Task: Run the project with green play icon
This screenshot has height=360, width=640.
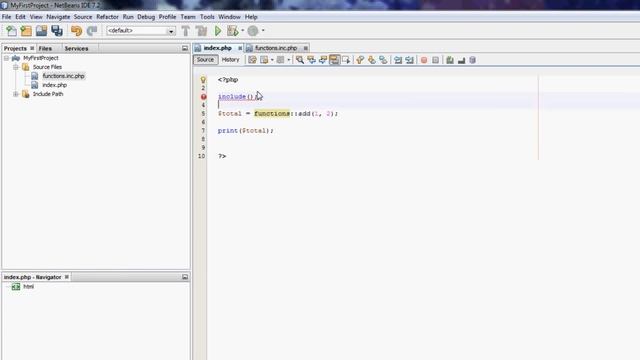Action: pos(218,31)
